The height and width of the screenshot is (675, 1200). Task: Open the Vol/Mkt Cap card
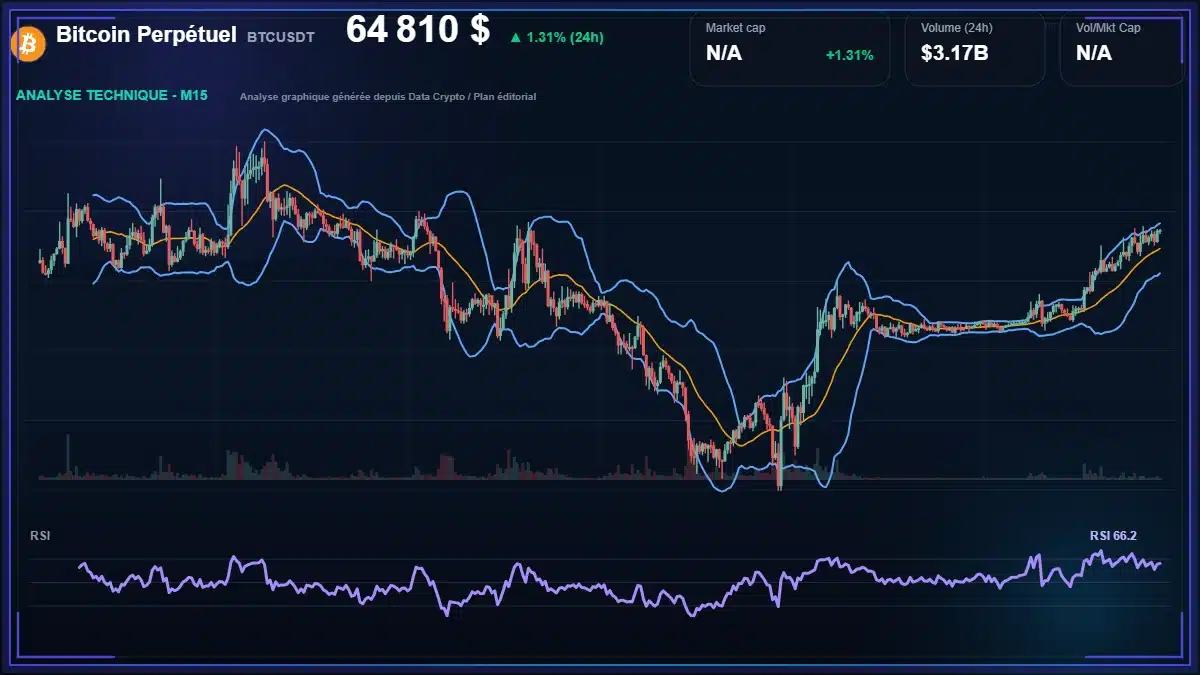[1122, 48]
